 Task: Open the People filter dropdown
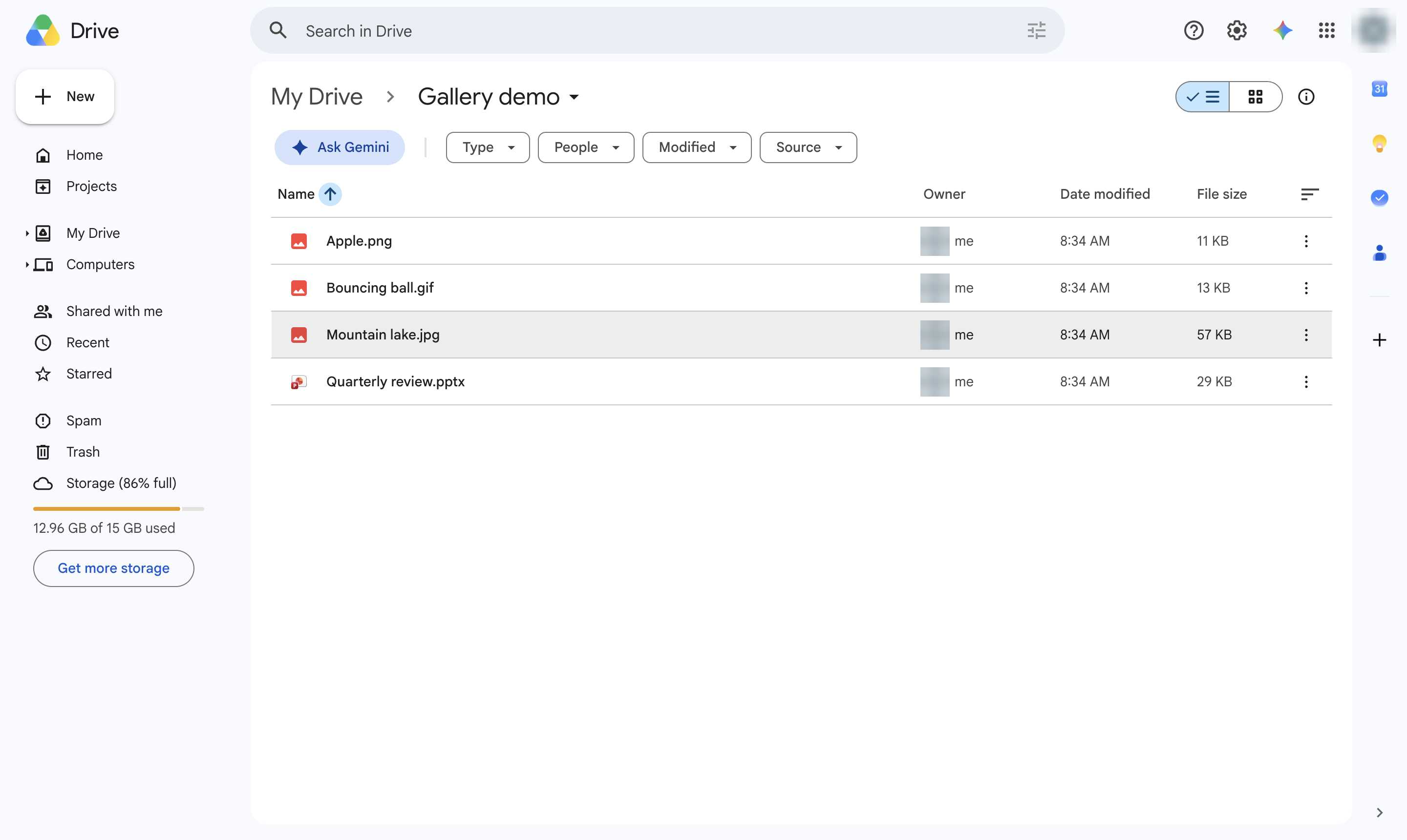[x=585, y=147]
